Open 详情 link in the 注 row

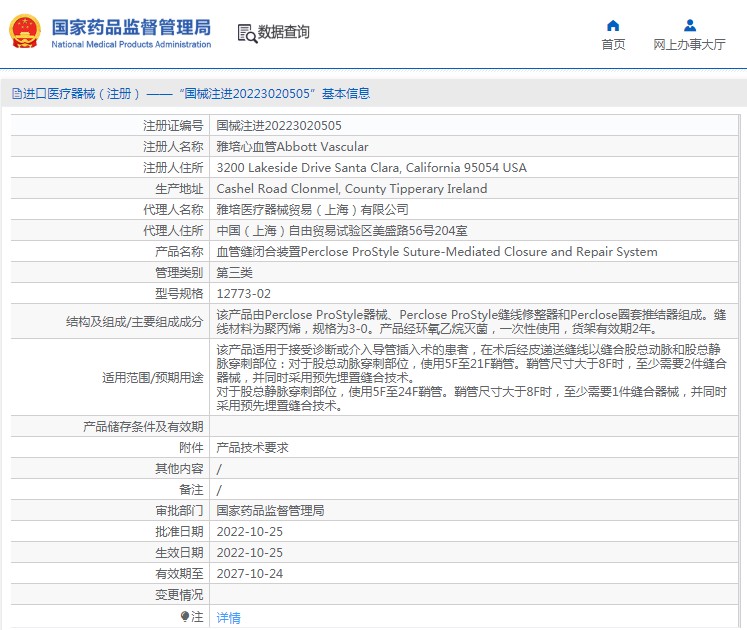[x=229, y=618]
